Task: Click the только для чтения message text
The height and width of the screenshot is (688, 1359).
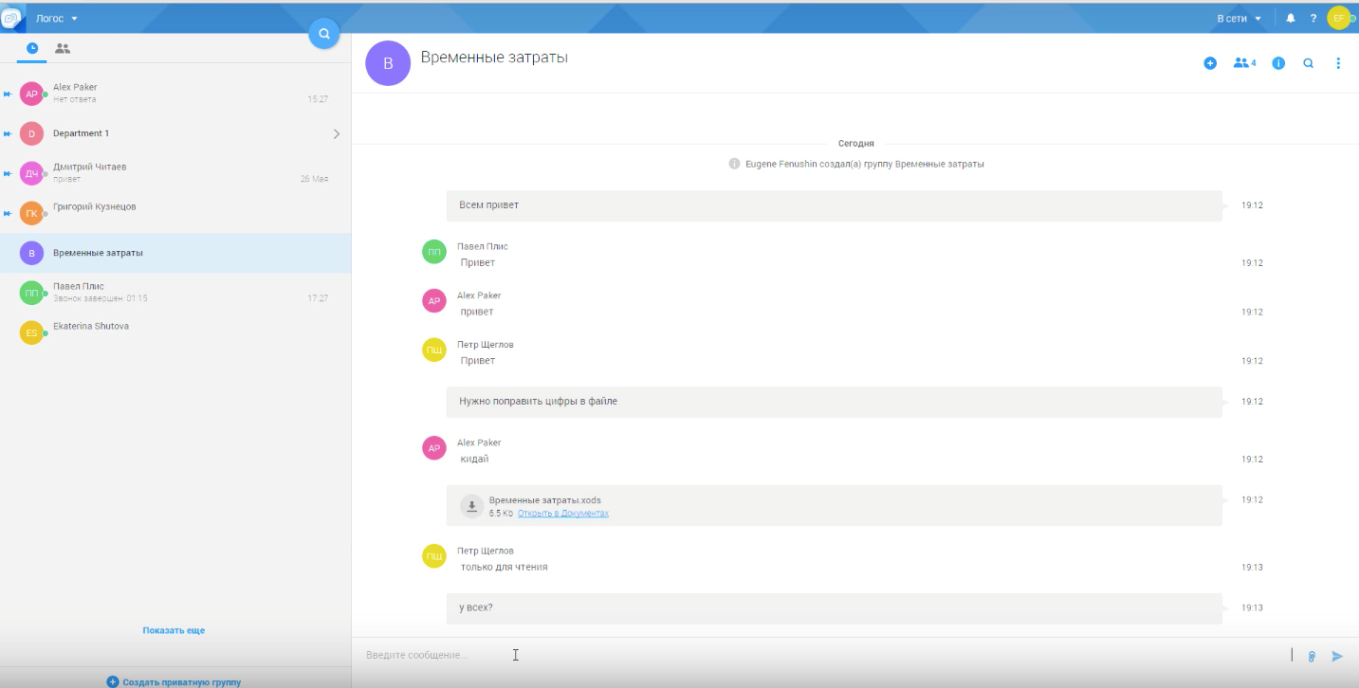Action: (504, 567)
